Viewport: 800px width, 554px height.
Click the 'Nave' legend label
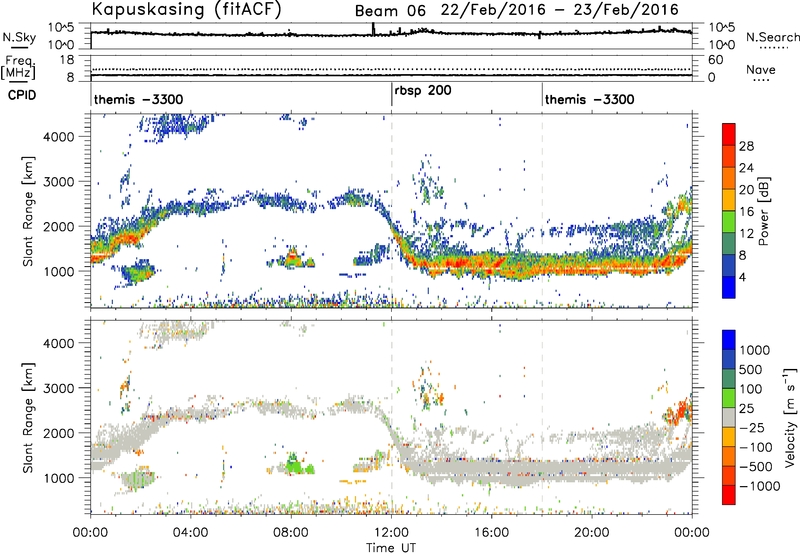[x=761, y=70]
